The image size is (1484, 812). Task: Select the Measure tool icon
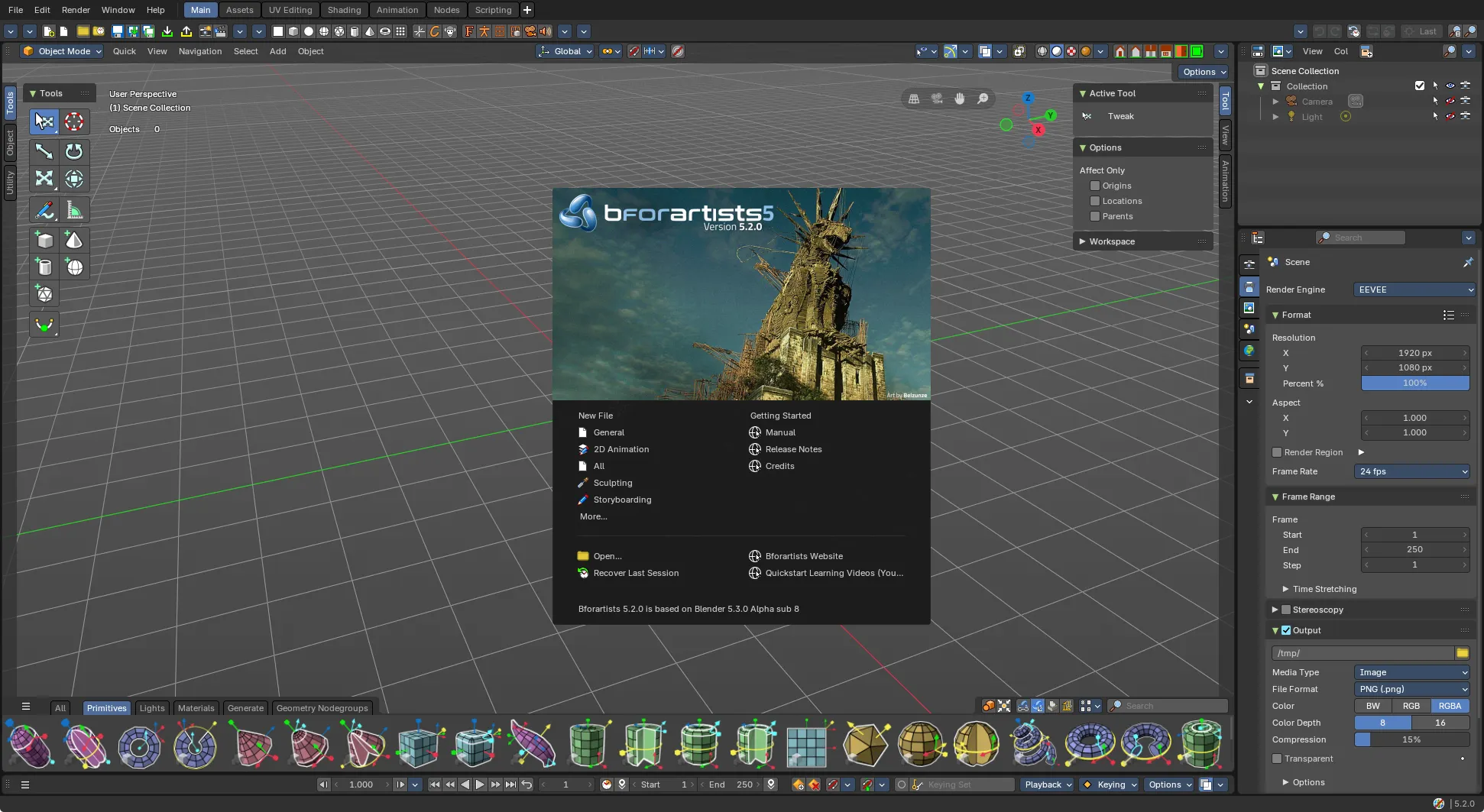(74, 209)
